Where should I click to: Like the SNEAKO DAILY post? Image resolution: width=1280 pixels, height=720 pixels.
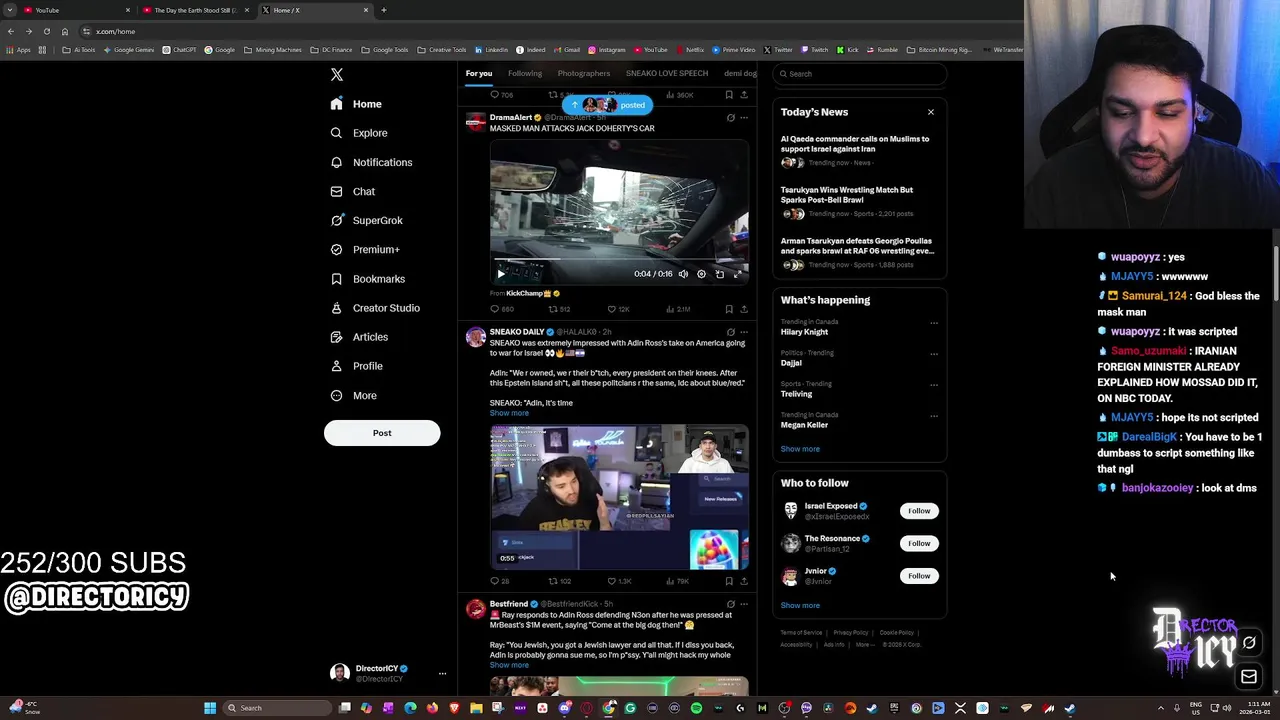618,581
